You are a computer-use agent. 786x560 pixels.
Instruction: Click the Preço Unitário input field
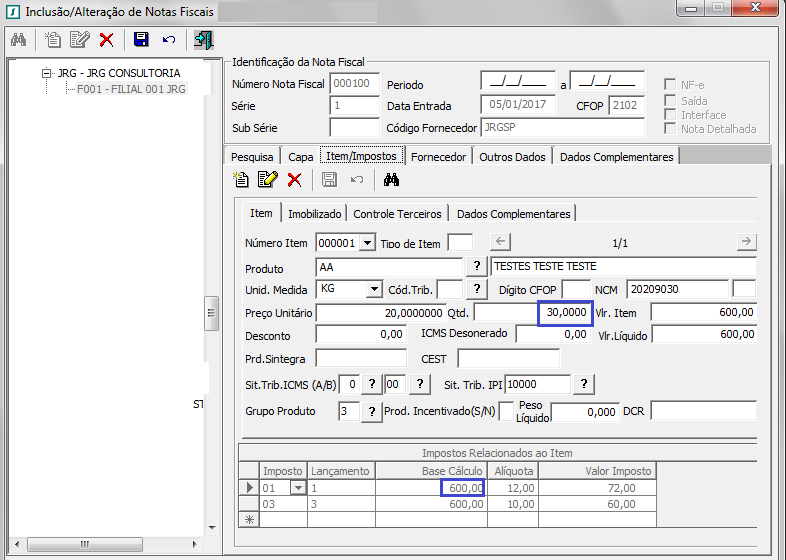pos(379,313)
